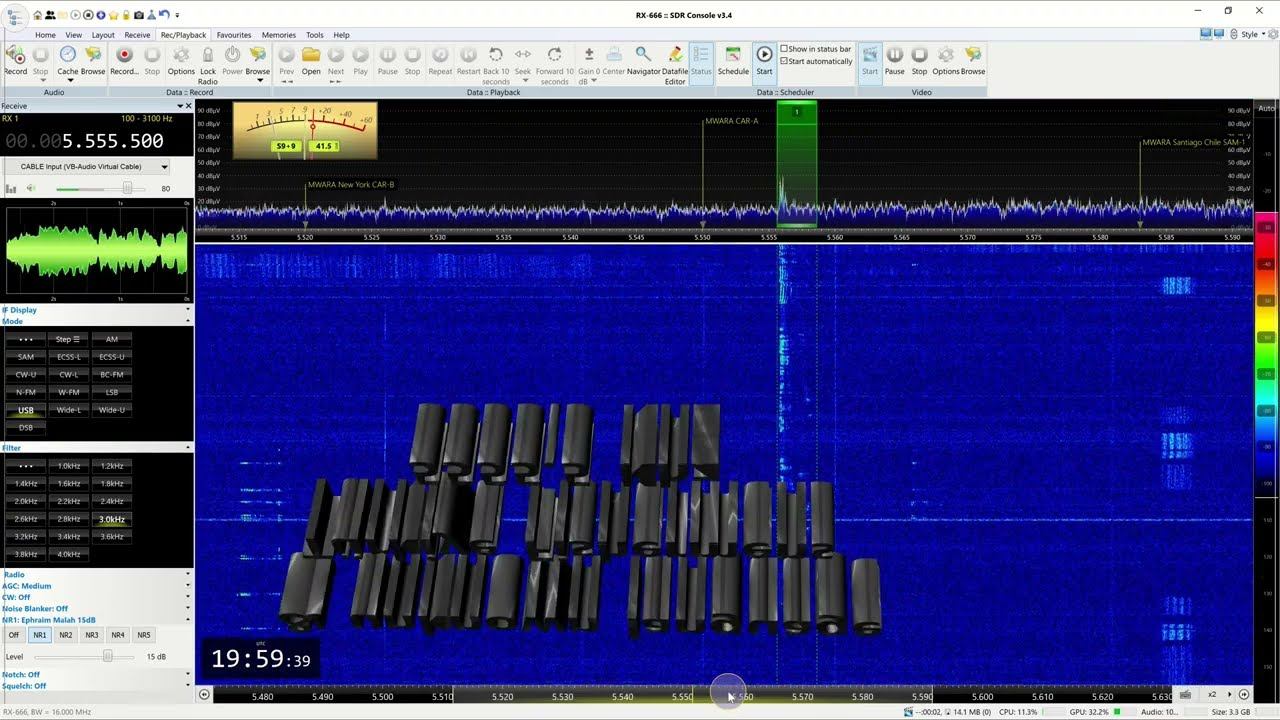Image resolution: width=1280 pixels, height=720 pixels.
Task: Browse recorded Video files
Action: (973, 60)
